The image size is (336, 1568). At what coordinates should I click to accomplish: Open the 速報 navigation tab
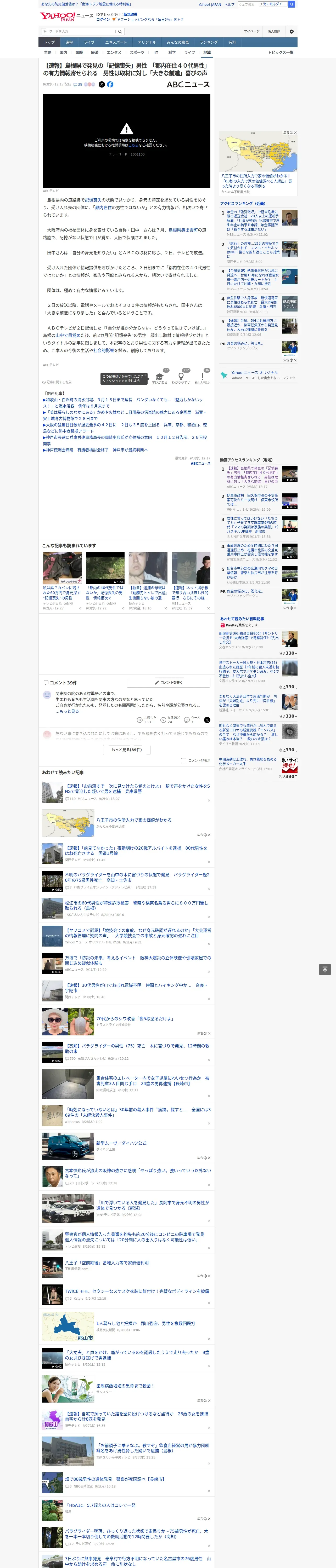pos(69,43)
